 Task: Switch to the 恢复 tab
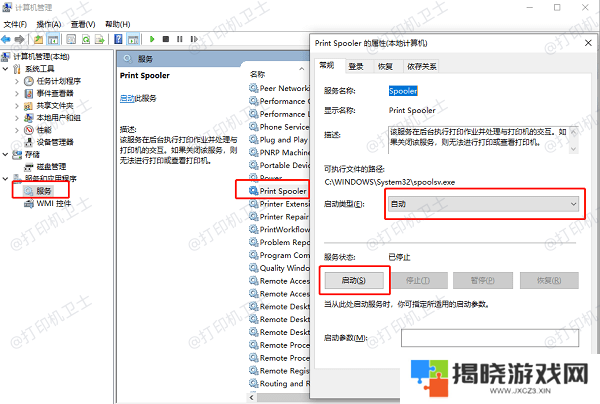tap(385, 67)
